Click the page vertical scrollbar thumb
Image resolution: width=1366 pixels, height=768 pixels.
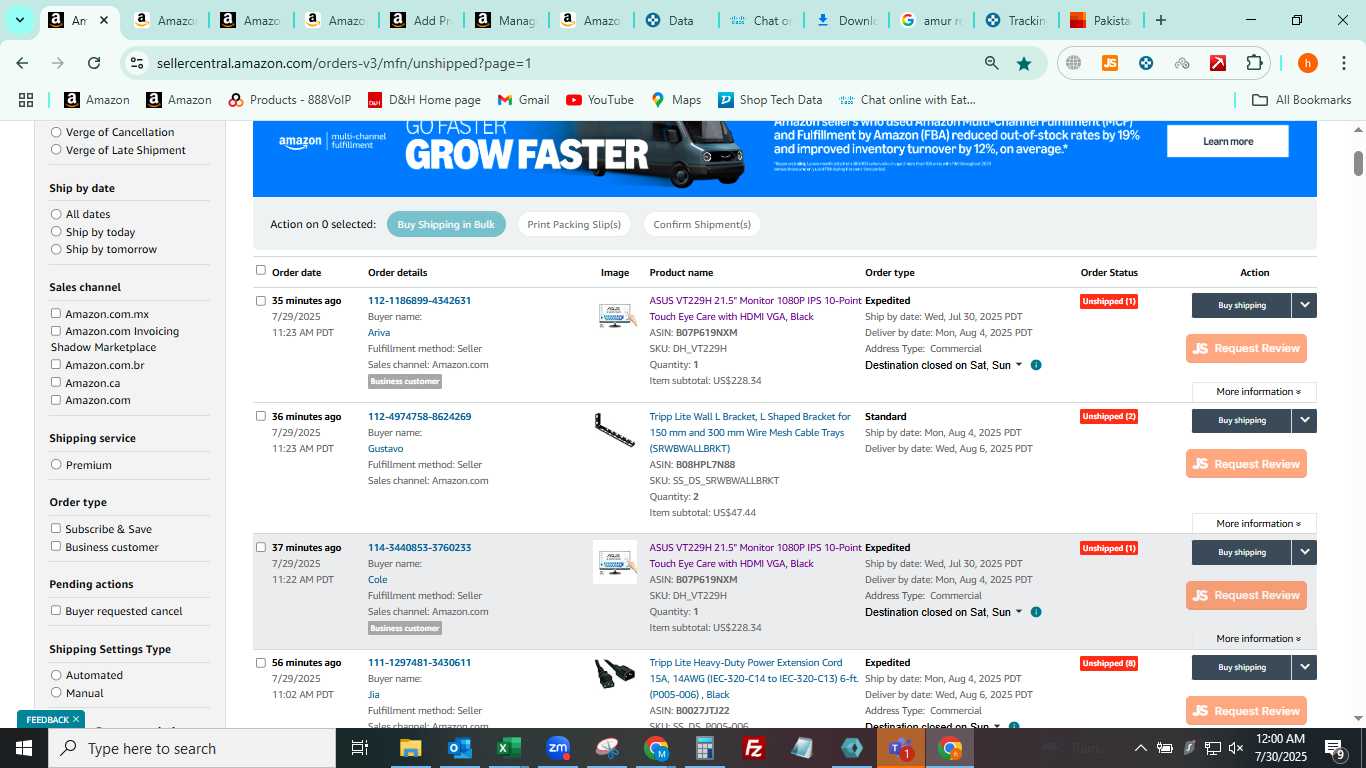(1359, 162)
